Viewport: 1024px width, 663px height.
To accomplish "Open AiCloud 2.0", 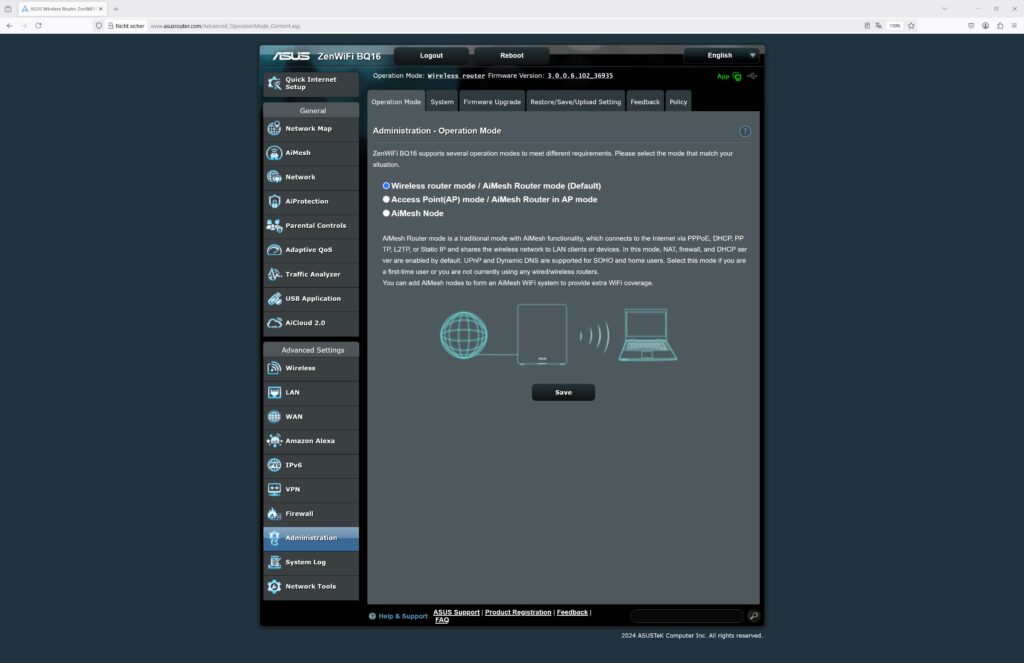I will pyautogui.click(x=311, y=323).
